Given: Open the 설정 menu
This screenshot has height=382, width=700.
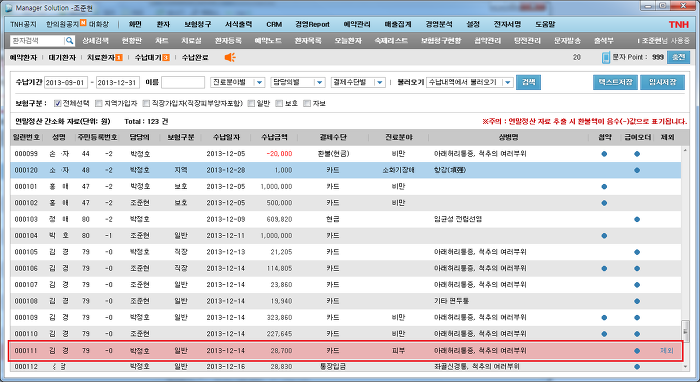Looking at the screenshot, I should pyautogui.click(x=472, y=24).
